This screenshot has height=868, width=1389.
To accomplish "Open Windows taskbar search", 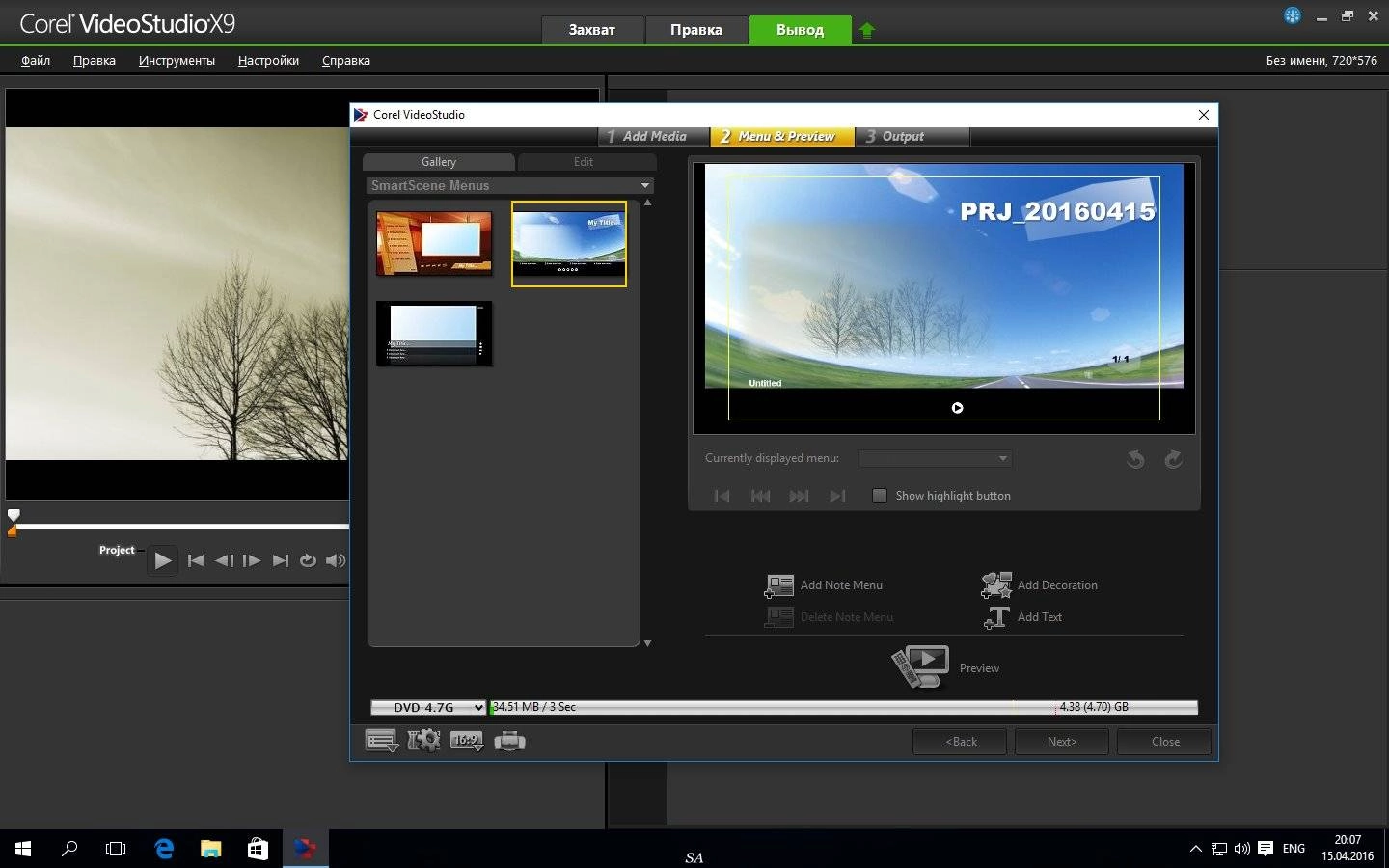I will point(69,849).
